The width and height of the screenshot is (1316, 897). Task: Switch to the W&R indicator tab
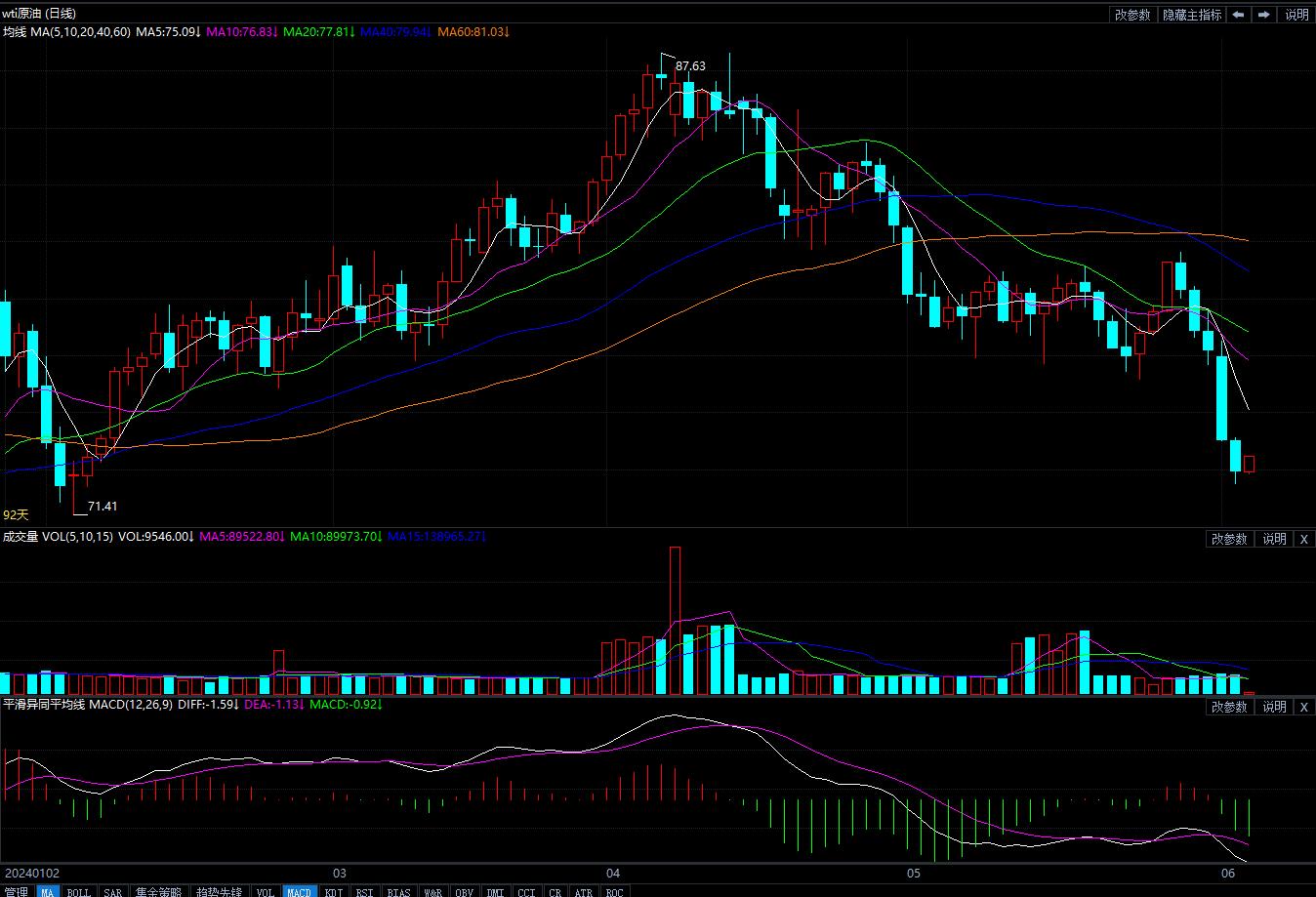click(x=433, y=892)
